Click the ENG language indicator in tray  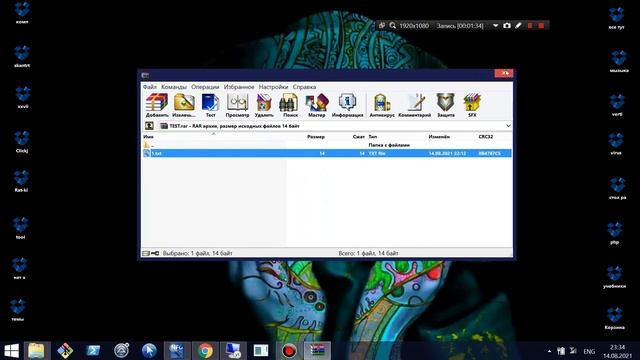click(x=589, y=351)
